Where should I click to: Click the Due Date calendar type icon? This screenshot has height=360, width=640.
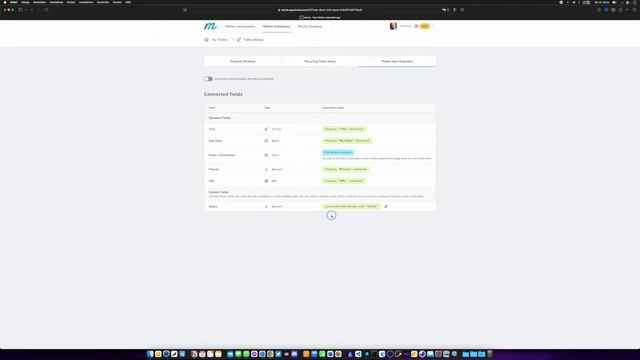266,141
